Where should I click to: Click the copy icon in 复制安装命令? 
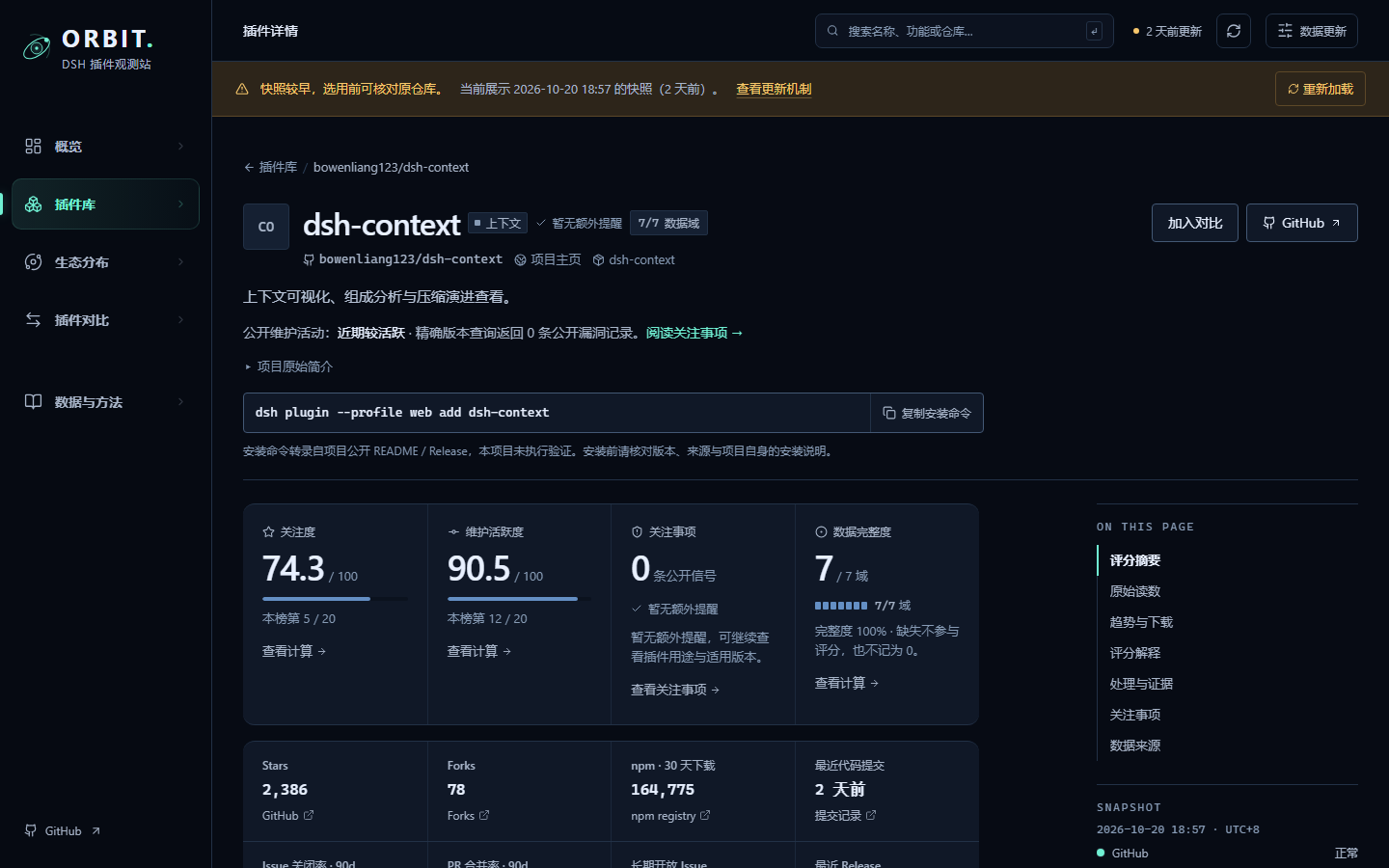click(x=889, y=413)
